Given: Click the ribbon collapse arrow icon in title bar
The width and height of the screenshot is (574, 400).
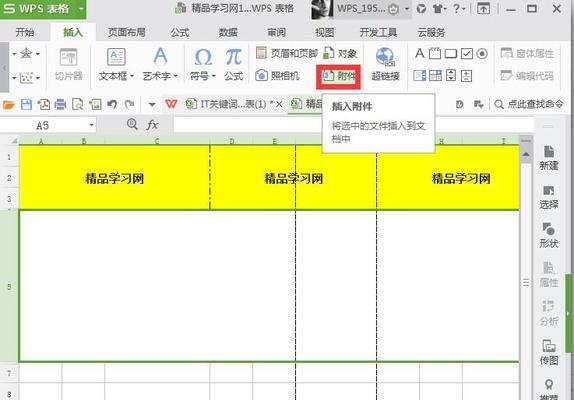Looking at the screenshot, I should (483, 9).
